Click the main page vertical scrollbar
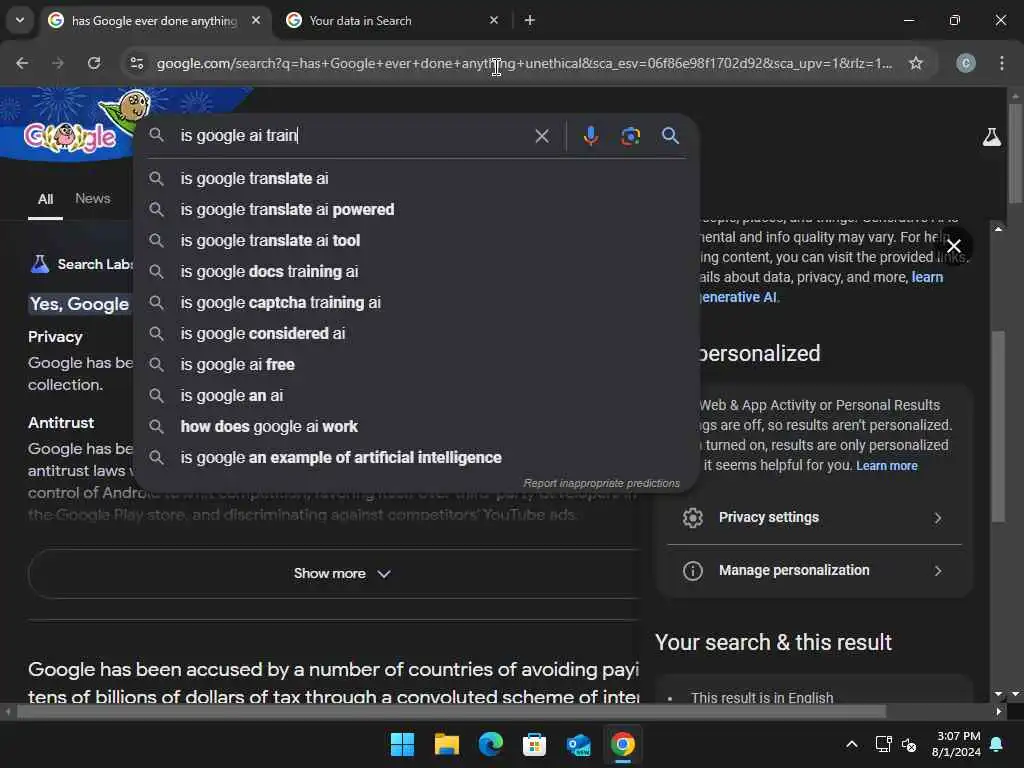This screenshot has width=1024, height=768. coord(1015,153)
